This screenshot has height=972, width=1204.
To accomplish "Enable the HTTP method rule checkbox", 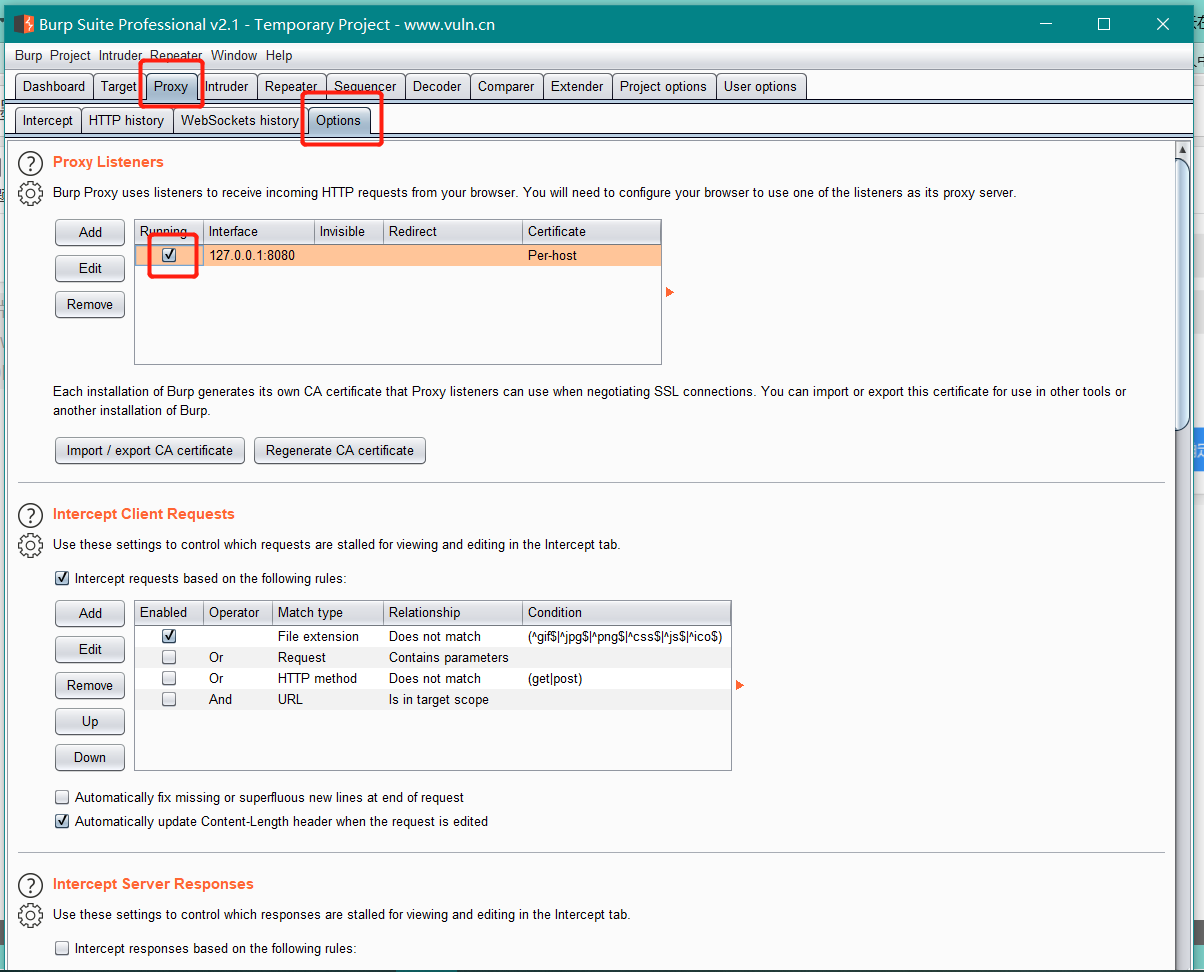I will coord(169,678).
